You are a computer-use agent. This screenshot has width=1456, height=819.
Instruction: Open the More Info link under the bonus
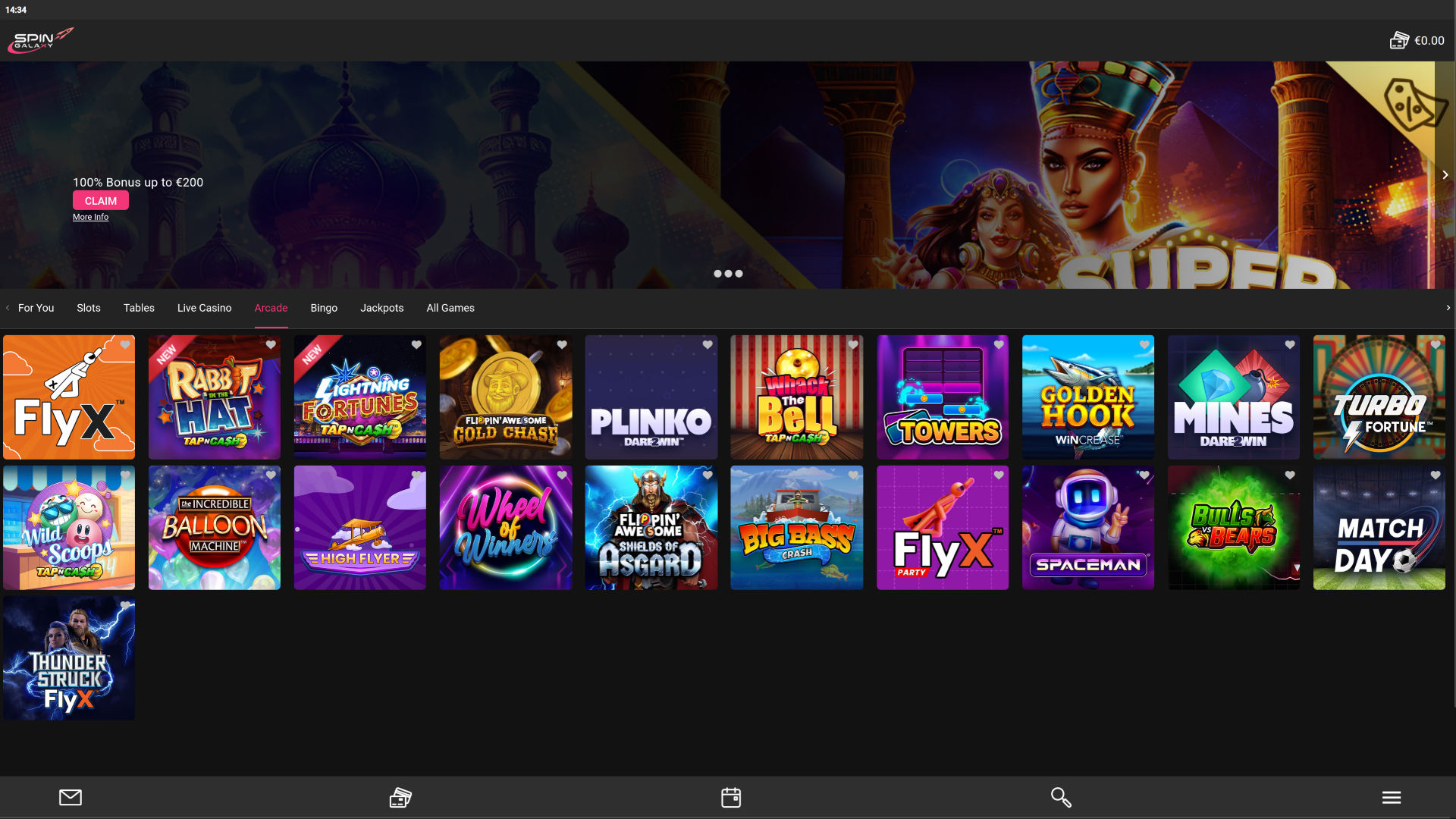90,217
